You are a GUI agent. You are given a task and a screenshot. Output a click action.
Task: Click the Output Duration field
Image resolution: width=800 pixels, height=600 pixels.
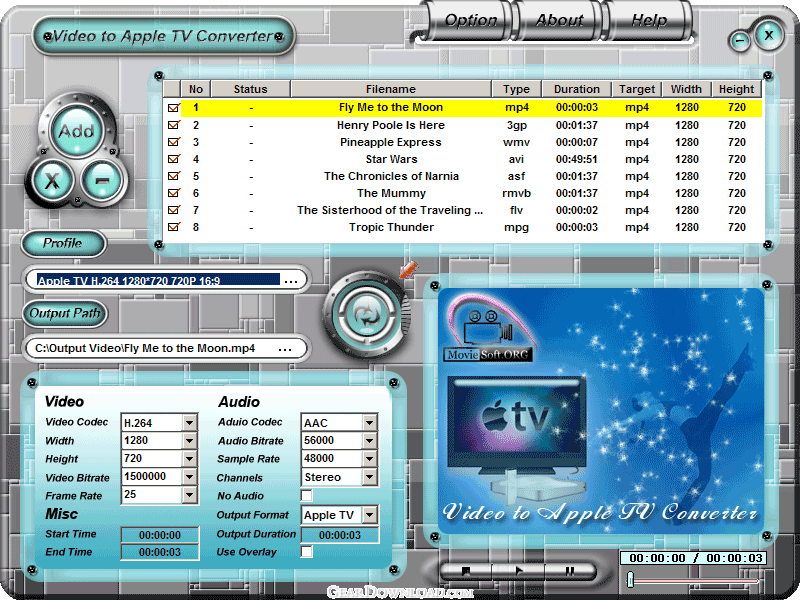[340, 535]
